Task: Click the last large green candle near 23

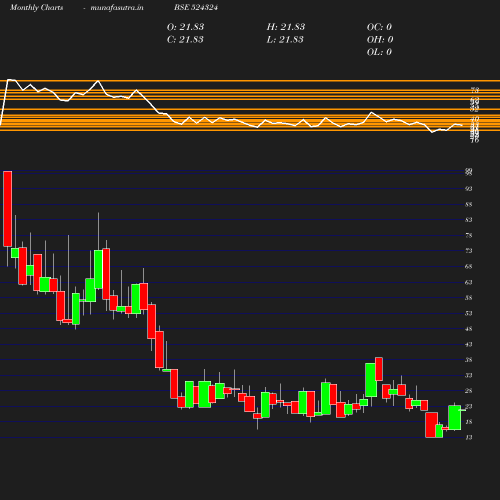Action: (455, 417)
